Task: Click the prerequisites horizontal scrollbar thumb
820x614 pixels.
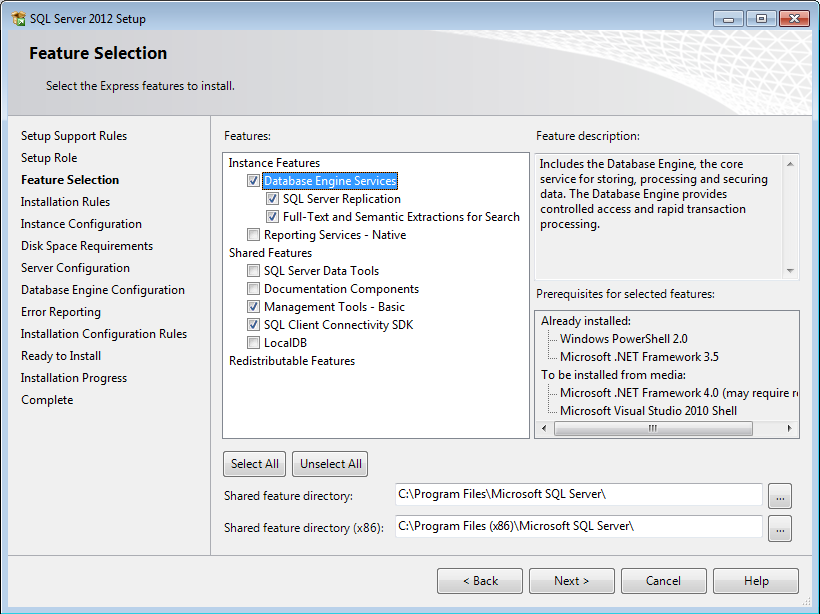Action: (653, 428)
